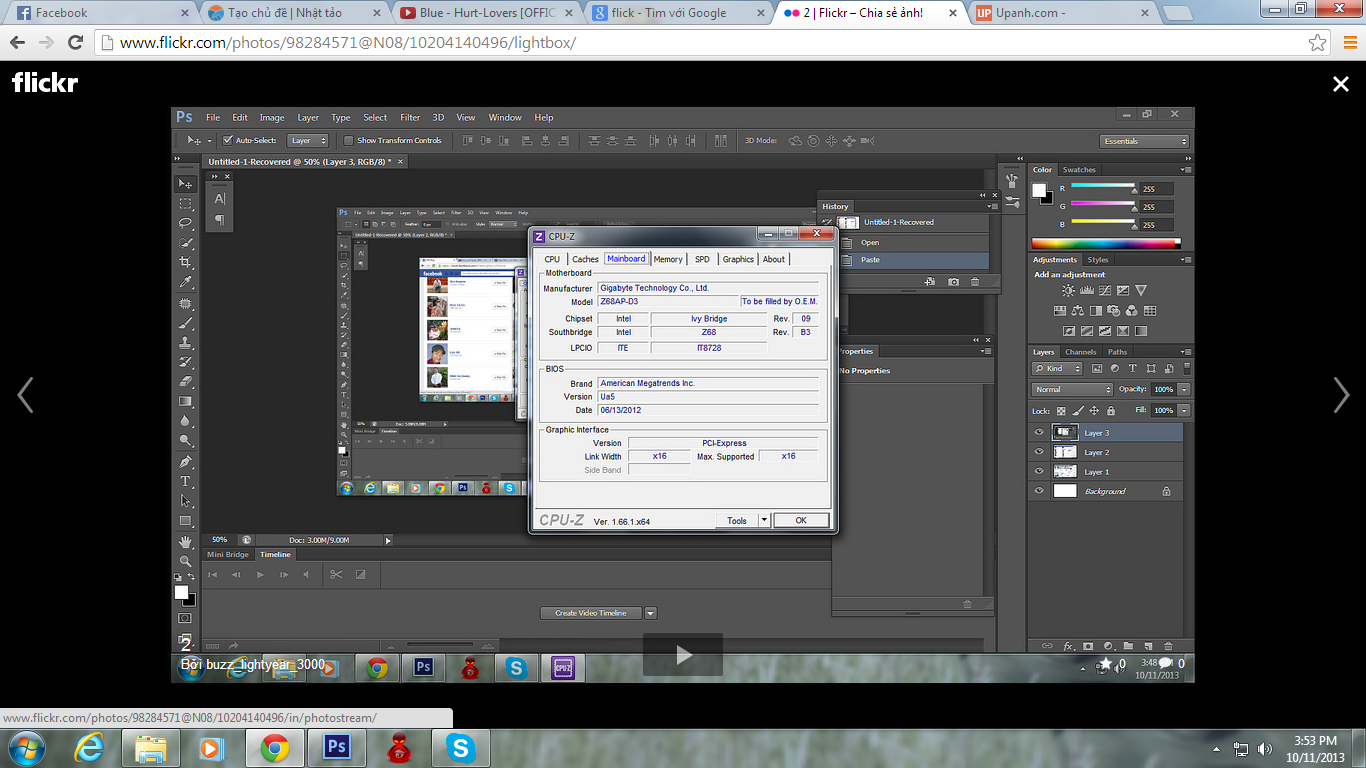
Task: Toggle the Auto-Select checkbox
Action: (228, 140)
